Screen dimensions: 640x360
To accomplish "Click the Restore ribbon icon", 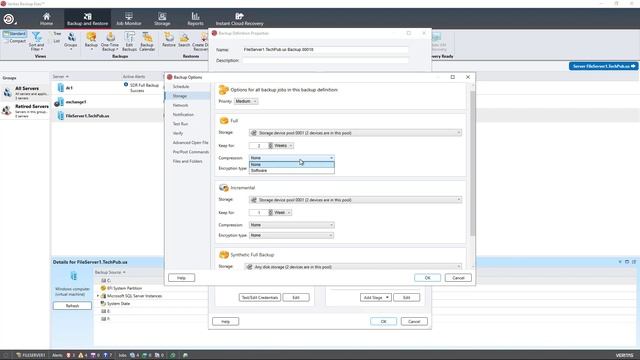I will click(x=169, y=40).
